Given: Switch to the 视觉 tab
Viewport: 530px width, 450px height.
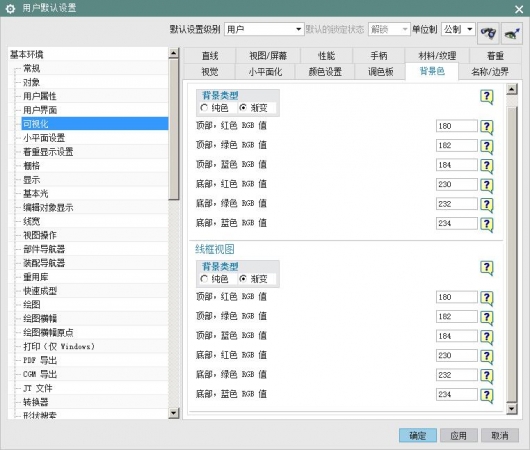Looking at the screenshot, I should point(210,72).
